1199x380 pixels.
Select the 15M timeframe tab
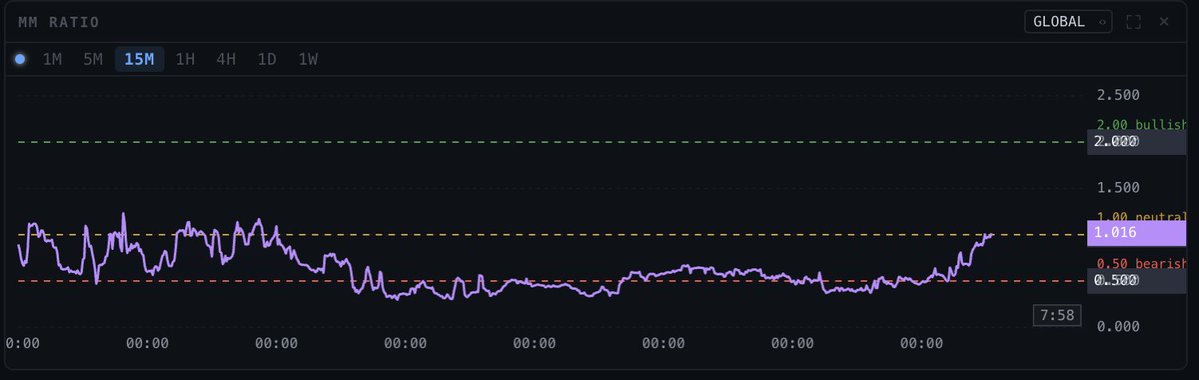coord(139,59)
